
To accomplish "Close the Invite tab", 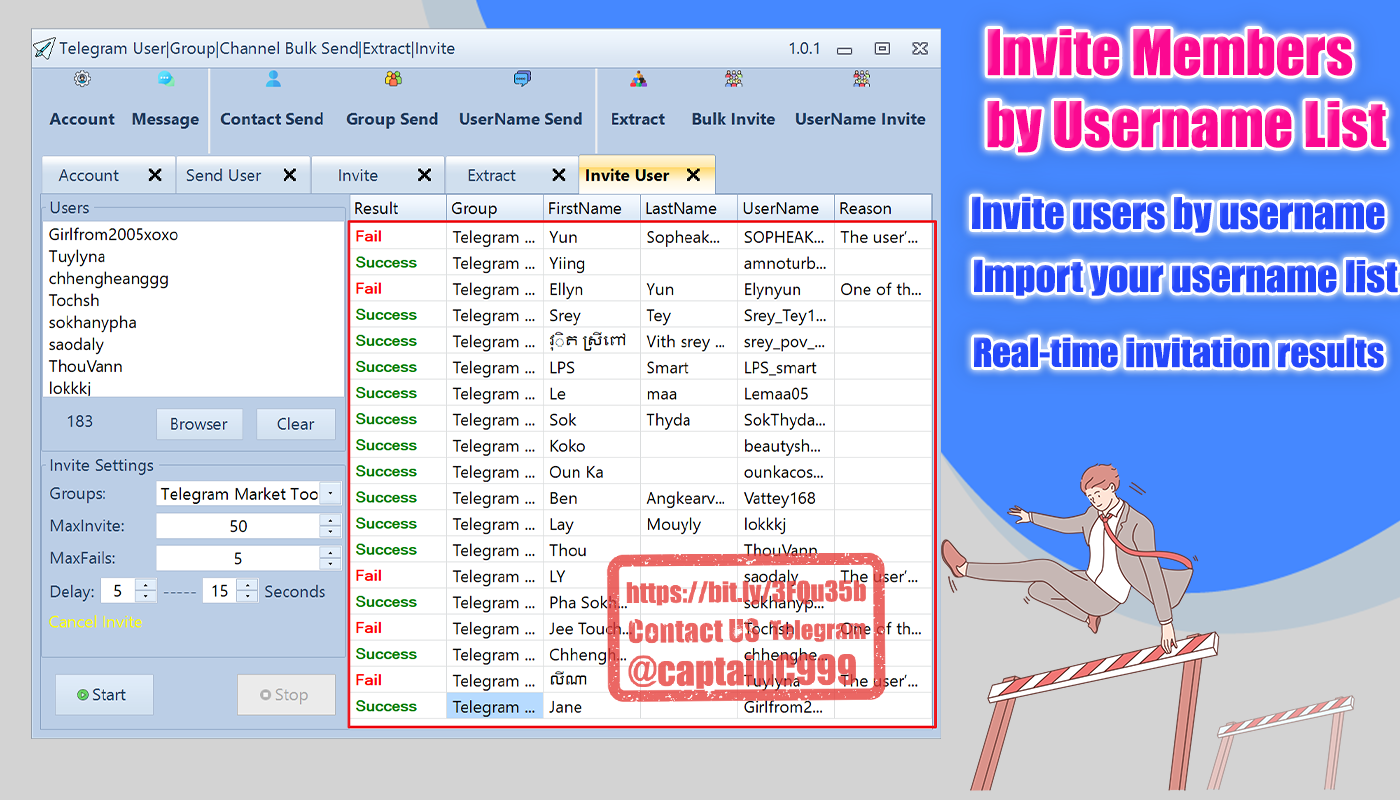I will [x=424, y=175].
